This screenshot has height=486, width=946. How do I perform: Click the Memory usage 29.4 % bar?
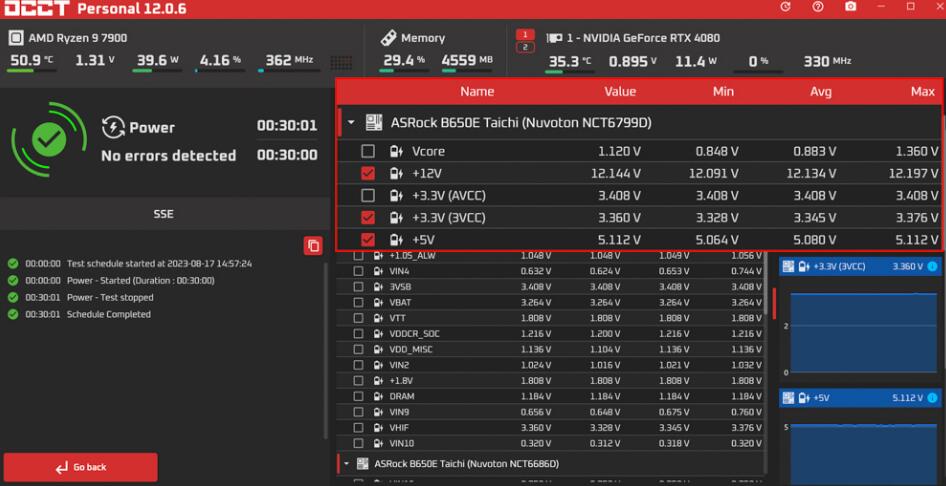pos(402,71)
